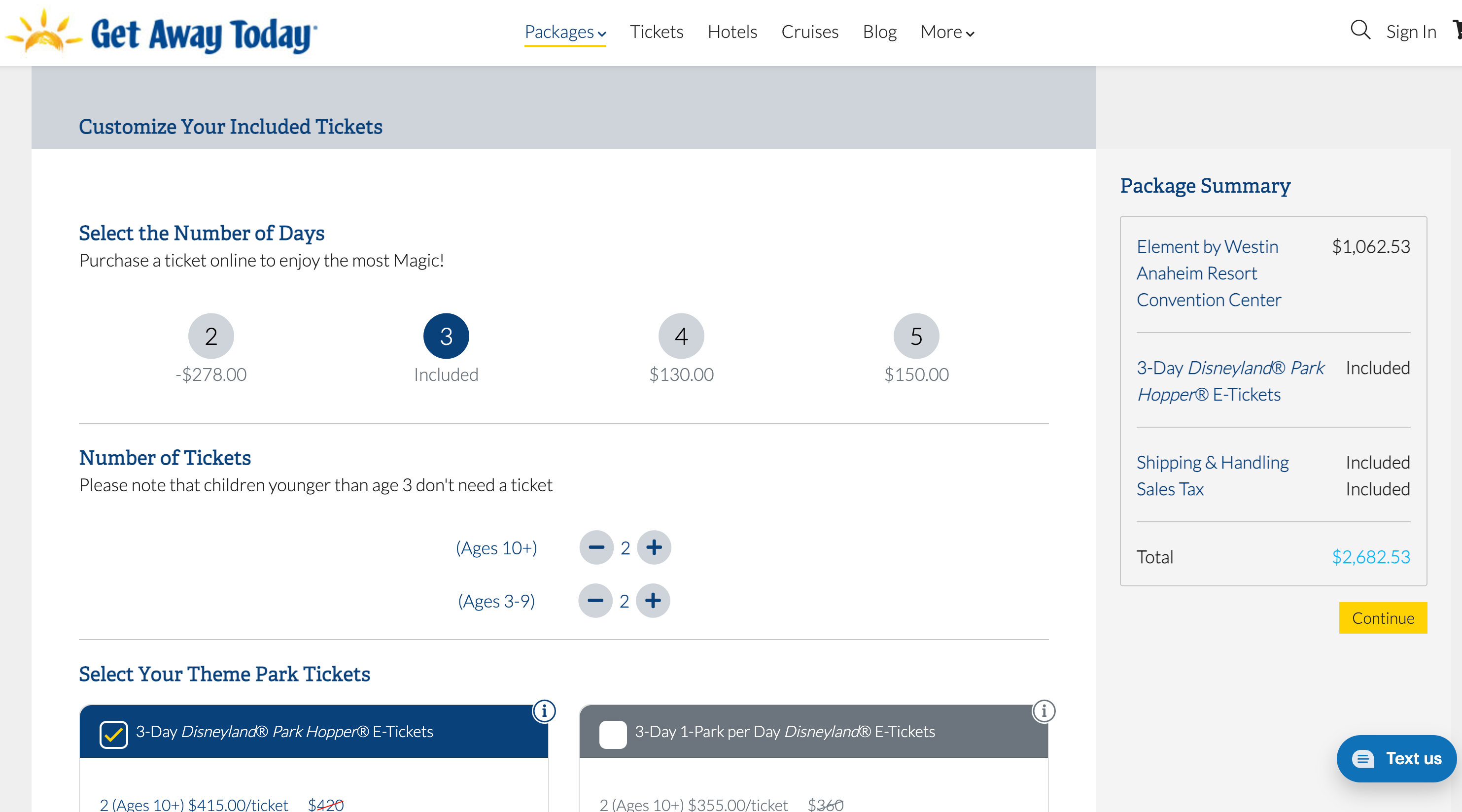Open the Park Hopper ticket info icon

tap(544, 711)
